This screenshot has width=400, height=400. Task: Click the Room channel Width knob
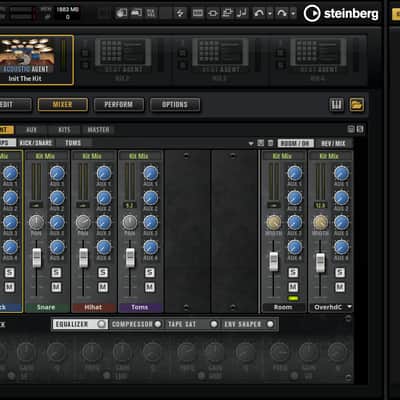coord(273,223)
